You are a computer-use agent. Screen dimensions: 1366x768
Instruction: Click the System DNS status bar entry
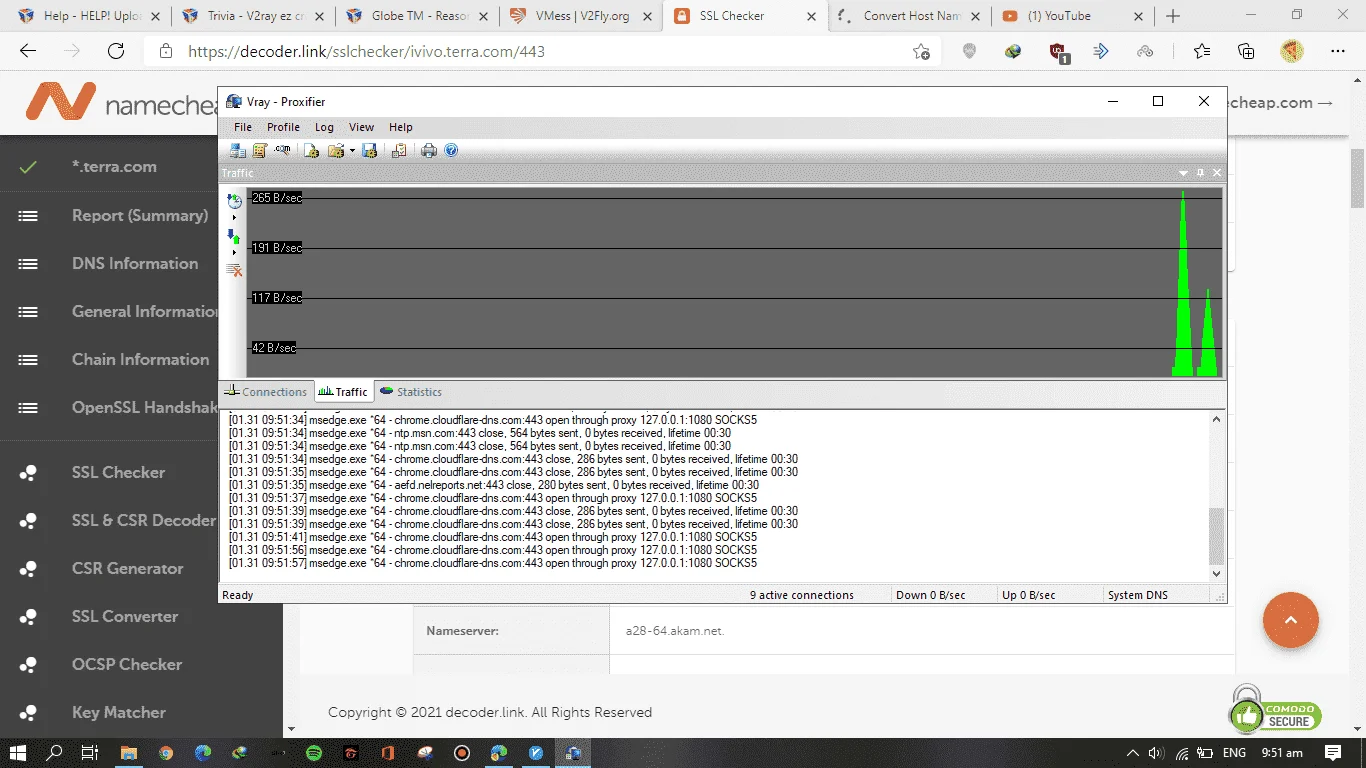[x=1137, y=595]
